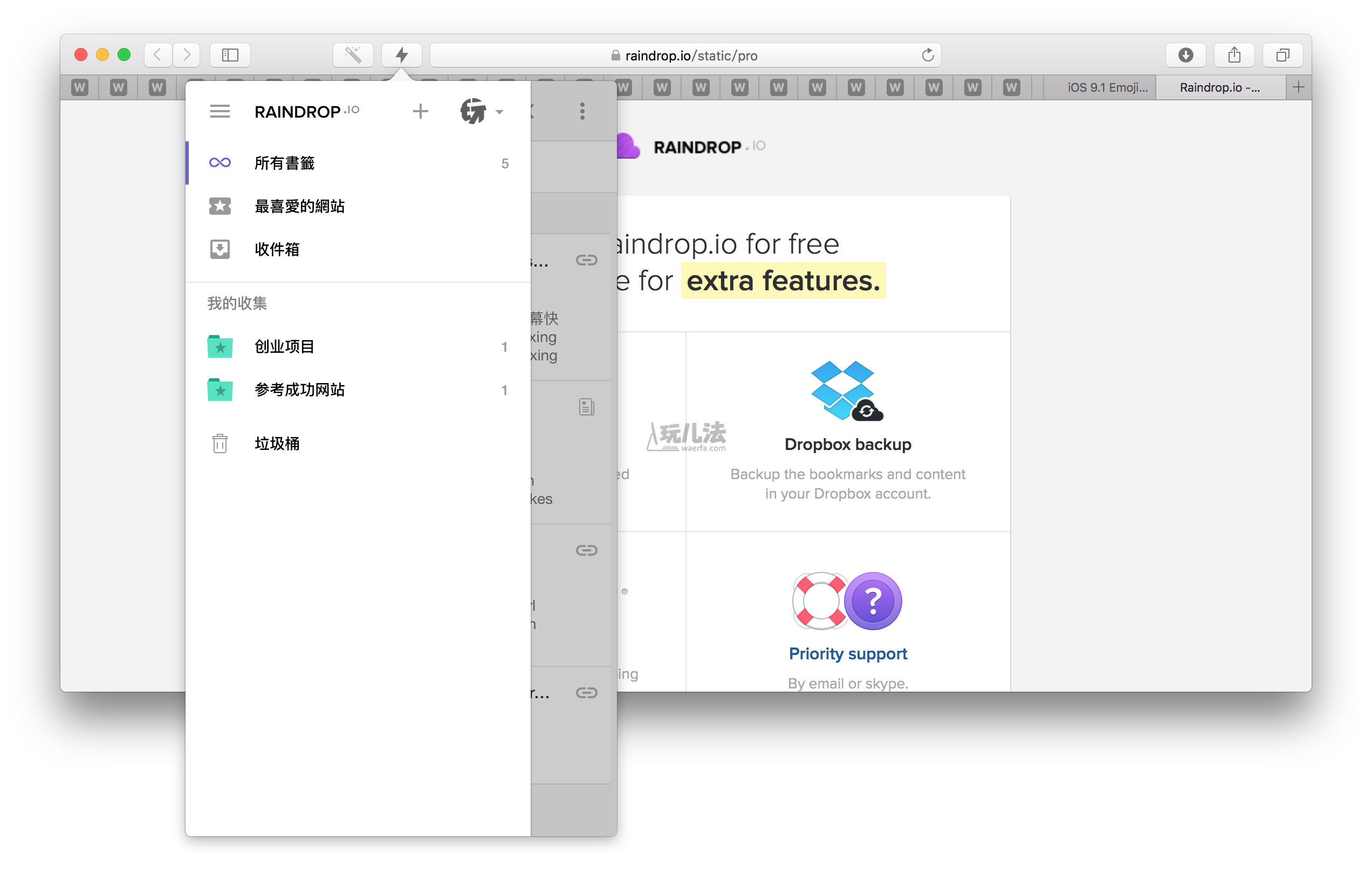Click the first pinned W tab
1372x873 pixels.
point(80,87)
